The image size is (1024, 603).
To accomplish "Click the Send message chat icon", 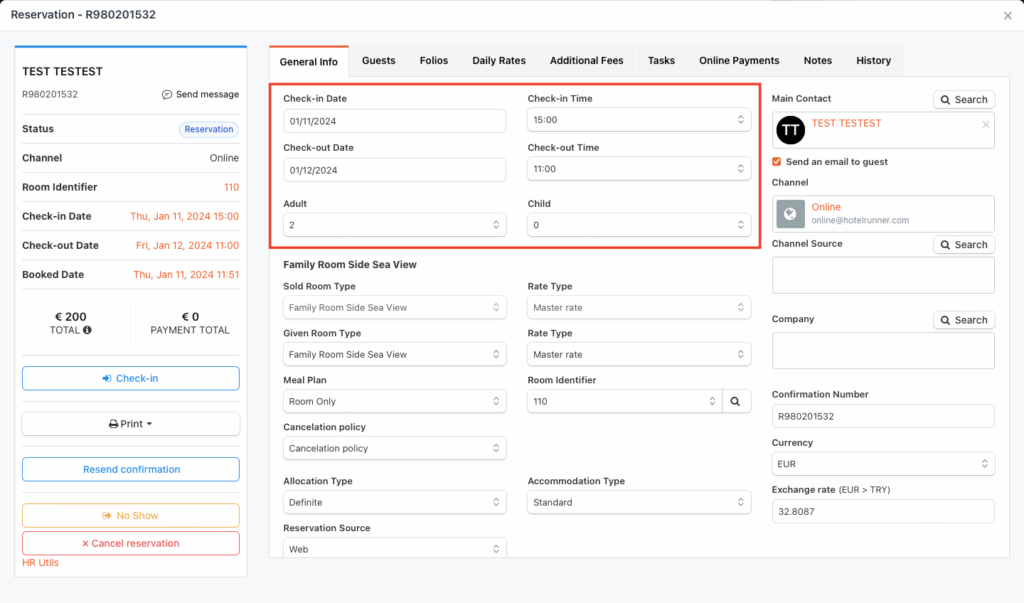I will pyautogui.click(x=167, y=95).
